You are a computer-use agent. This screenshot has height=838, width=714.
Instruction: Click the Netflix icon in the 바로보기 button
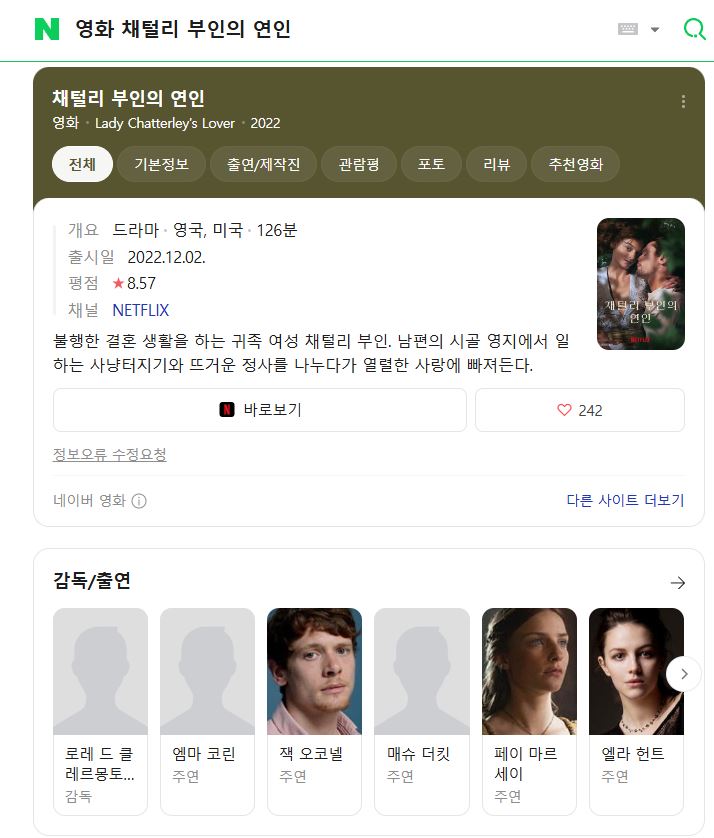[x=227, y=410]
